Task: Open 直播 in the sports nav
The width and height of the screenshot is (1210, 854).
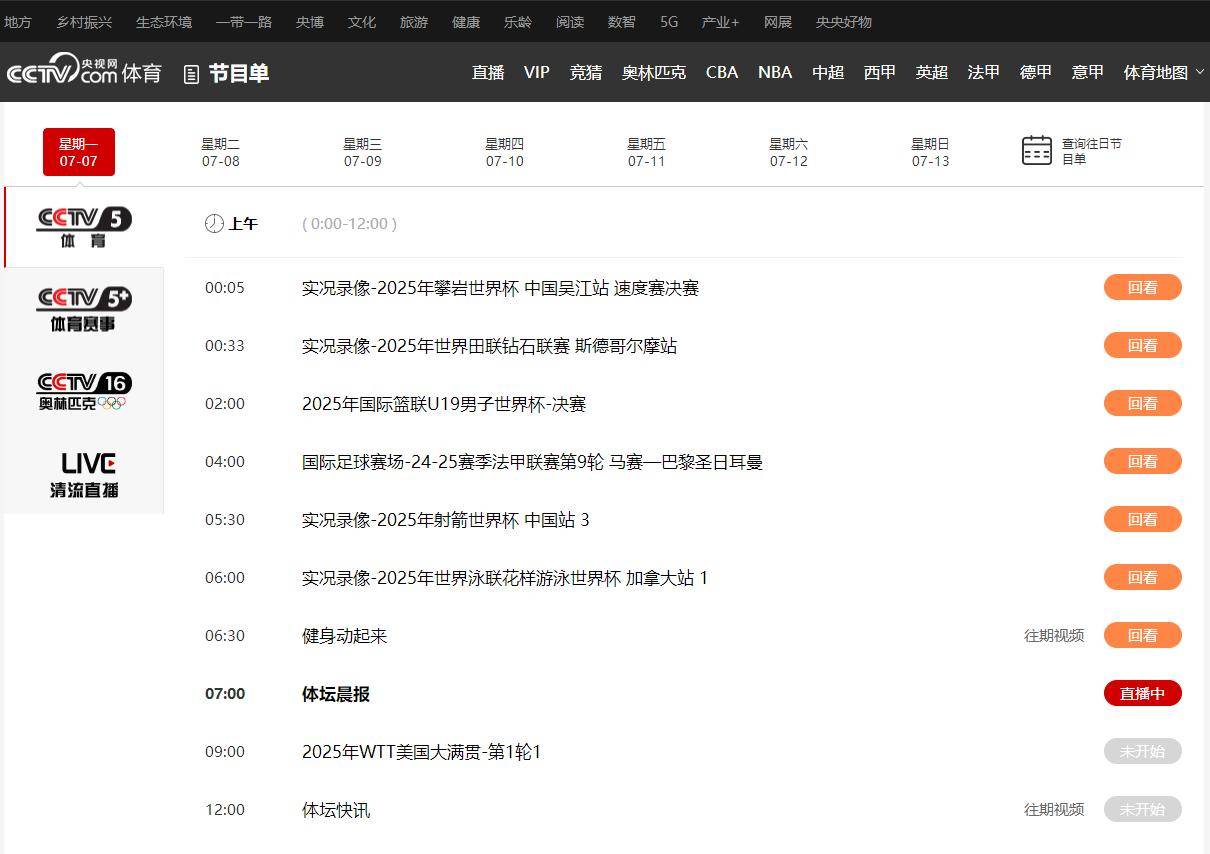Action: click(488, 72)
